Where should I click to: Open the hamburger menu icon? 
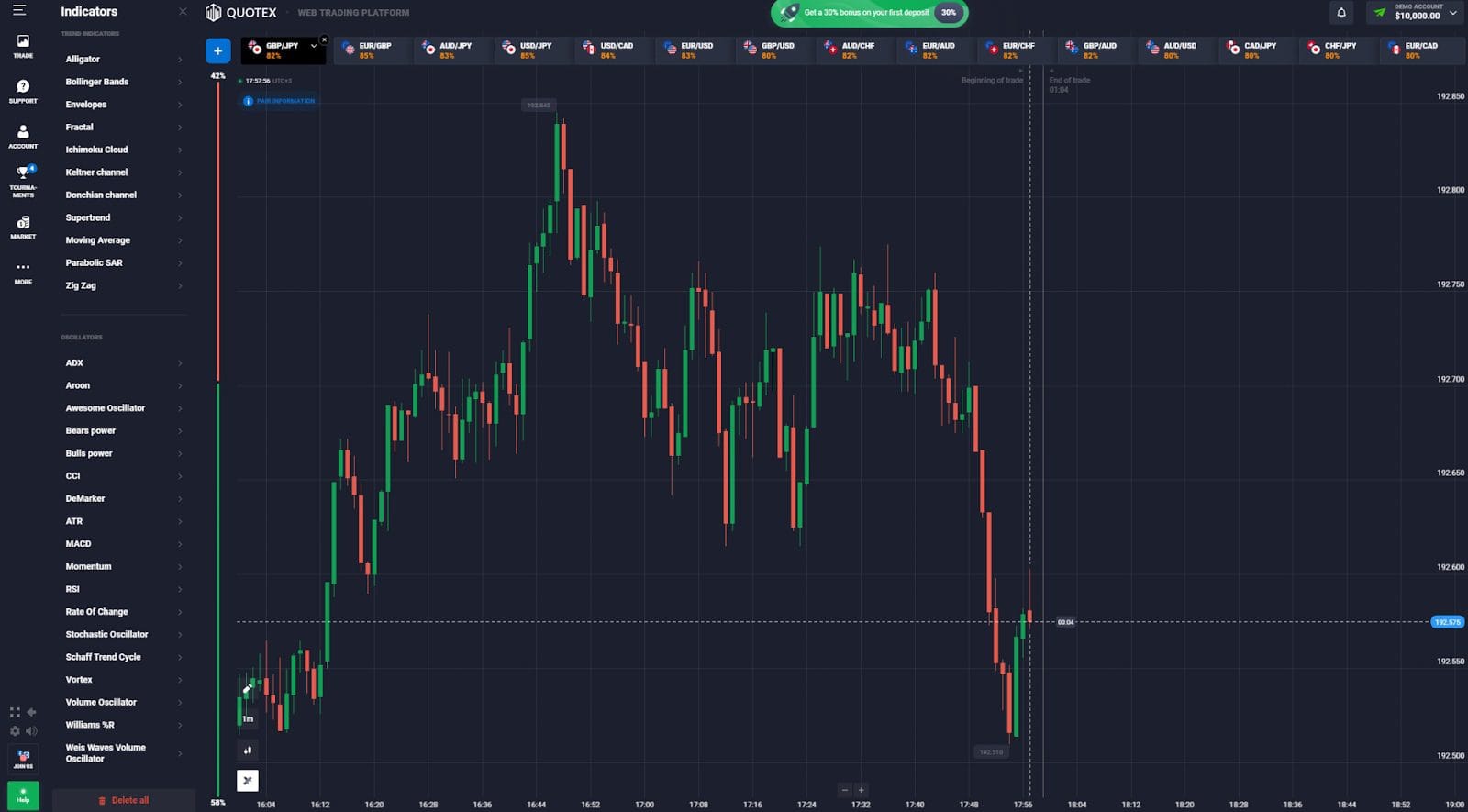pyautogui.click(x=19, y=11)
